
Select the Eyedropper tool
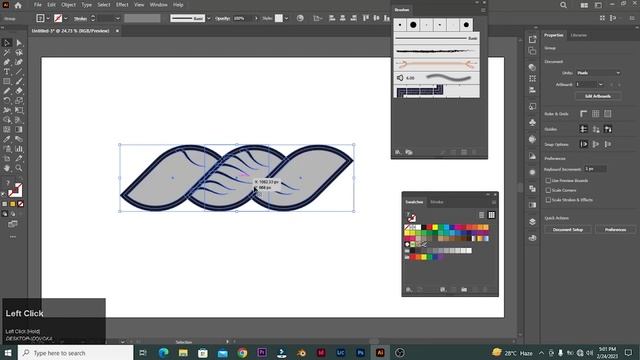point(7,139)
